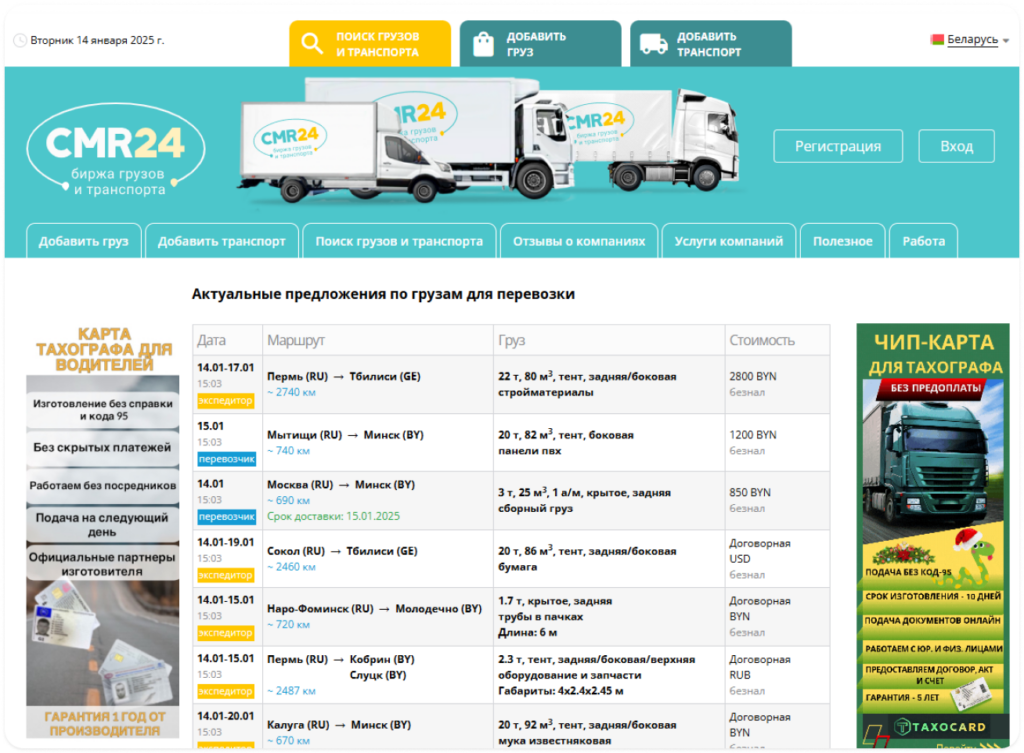Image resolution: width=1024 pixels, height=753 pixels.
Task: Switch to Поиск грузов и транспорта tab
Action: pyautogui.click(x=399, y=241)
